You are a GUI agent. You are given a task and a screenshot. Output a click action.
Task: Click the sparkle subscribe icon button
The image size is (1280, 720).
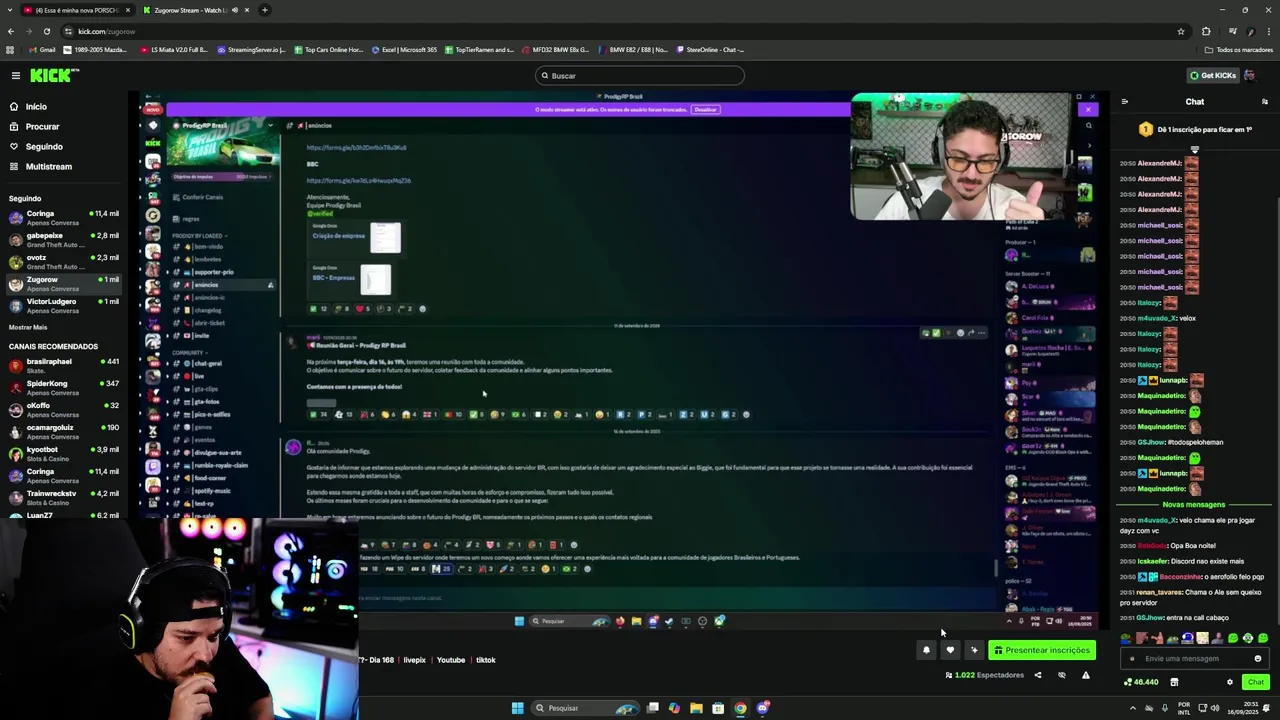(974, 650)
